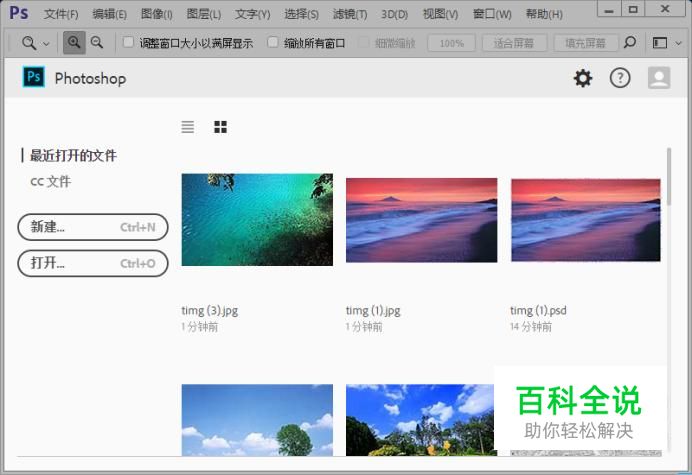Open the user profile avatar icon
692x475 pixels.
[659, 78]
